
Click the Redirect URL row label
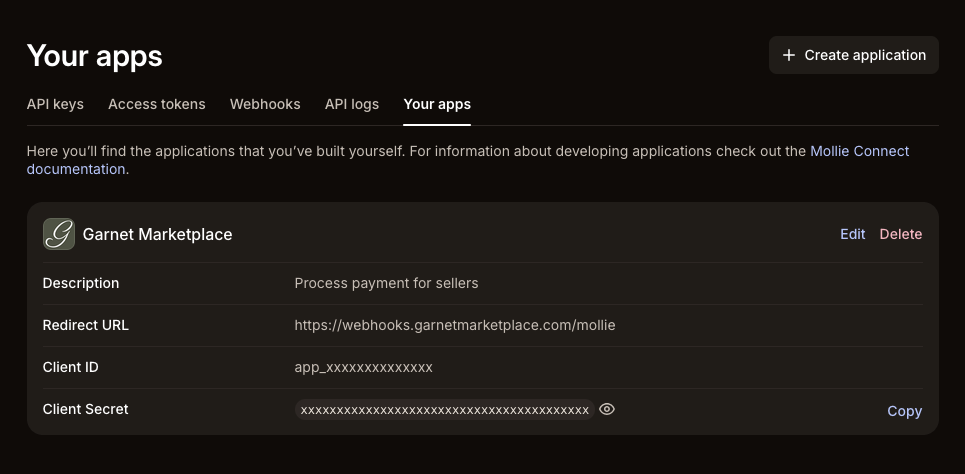coord(86,325)
